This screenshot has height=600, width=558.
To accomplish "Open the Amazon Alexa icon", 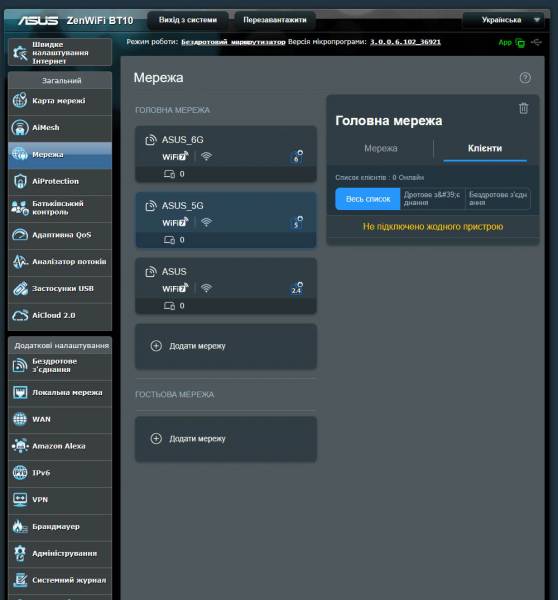I will click(20, 446).
